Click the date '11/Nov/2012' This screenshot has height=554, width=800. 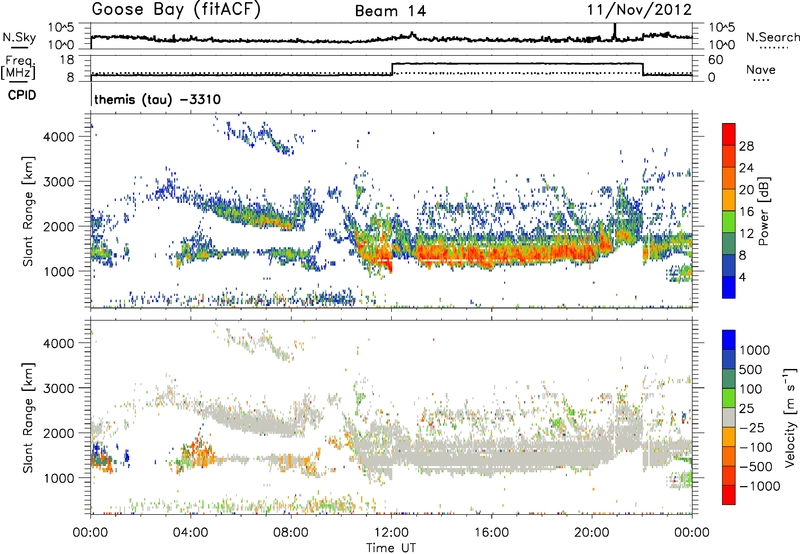[639, 10]
